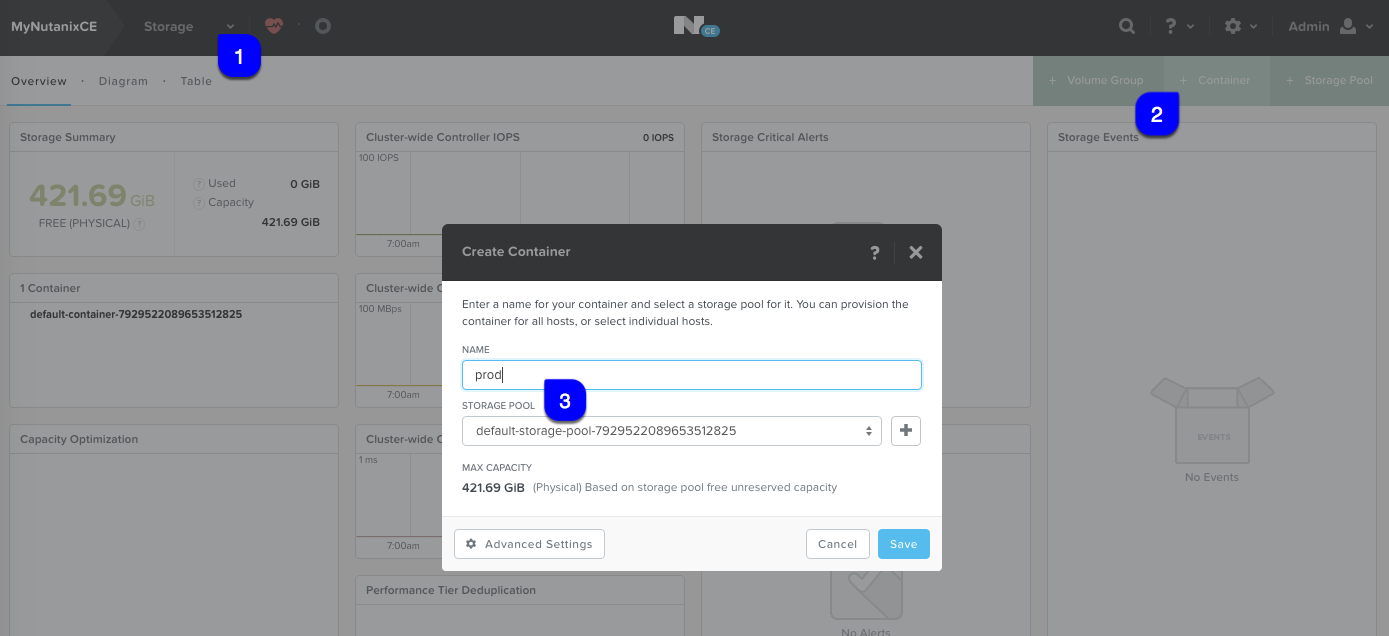Expand the Storage menu dropdown arrow
Screen dimensions: 1389x636
click(231, 27)
